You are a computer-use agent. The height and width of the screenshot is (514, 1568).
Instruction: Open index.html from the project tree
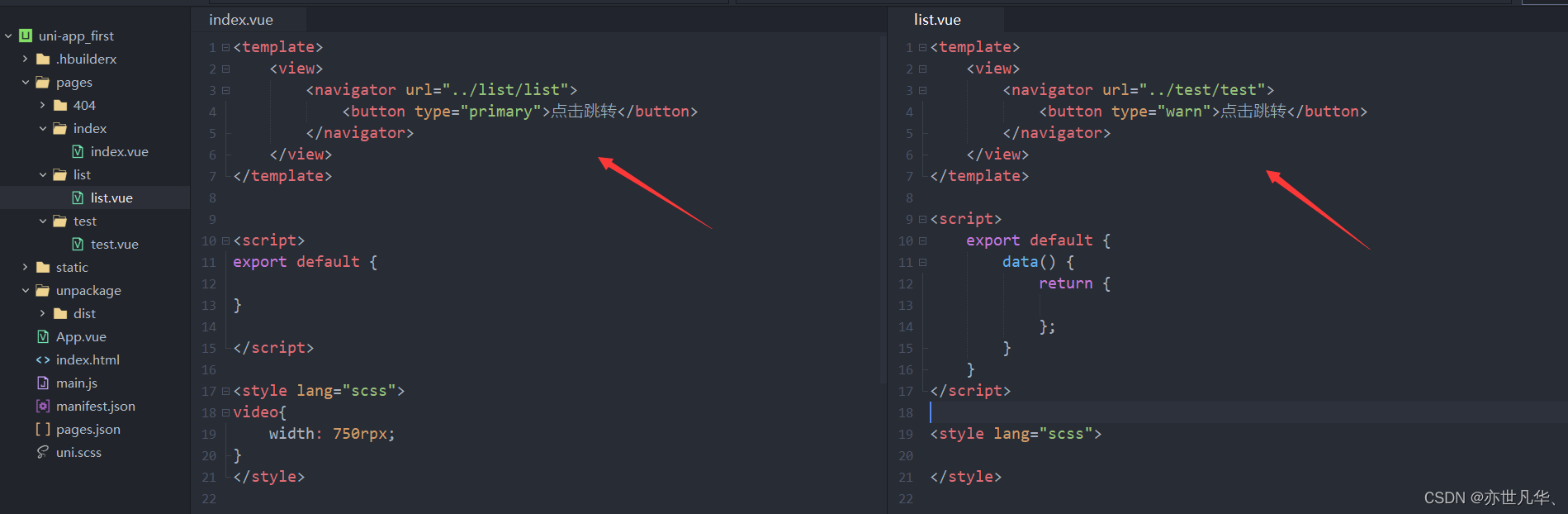tap(88, 359)
